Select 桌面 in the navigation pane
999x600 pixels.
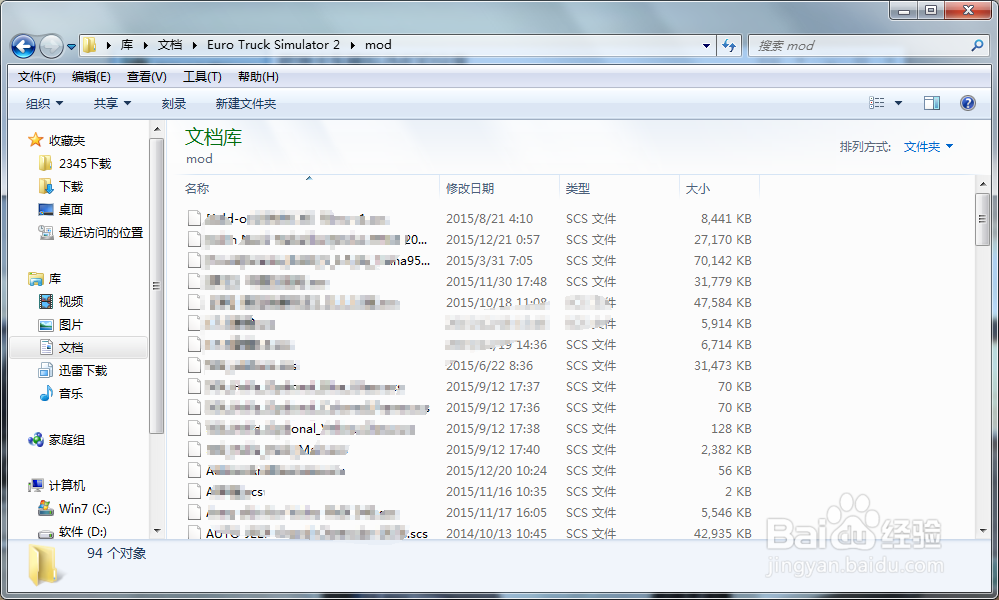71,210
